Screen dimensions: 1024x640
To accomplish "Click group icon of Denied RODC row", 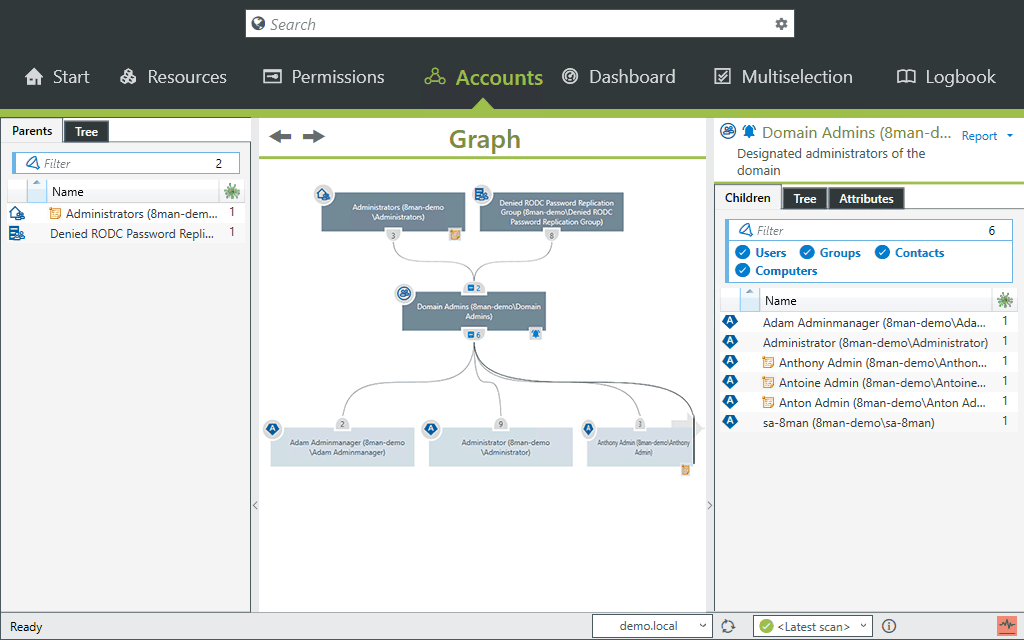I will point(17,233).
